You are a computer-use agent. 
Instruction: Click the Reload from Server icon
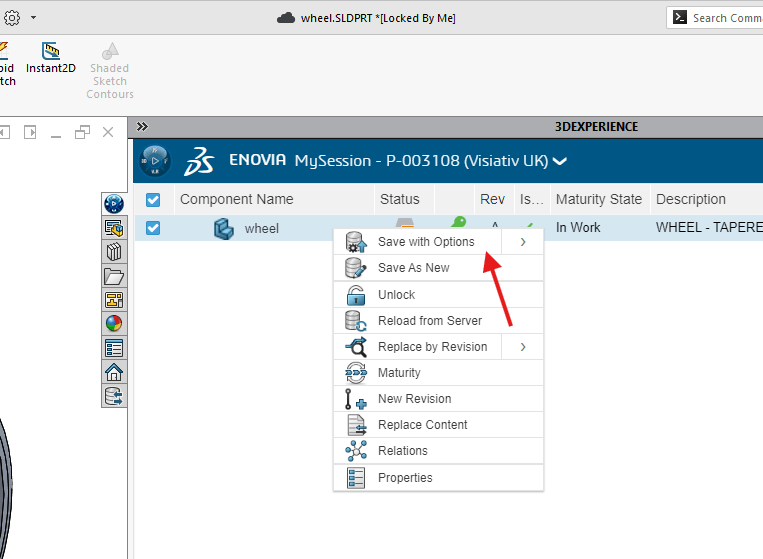coord(355,321)
